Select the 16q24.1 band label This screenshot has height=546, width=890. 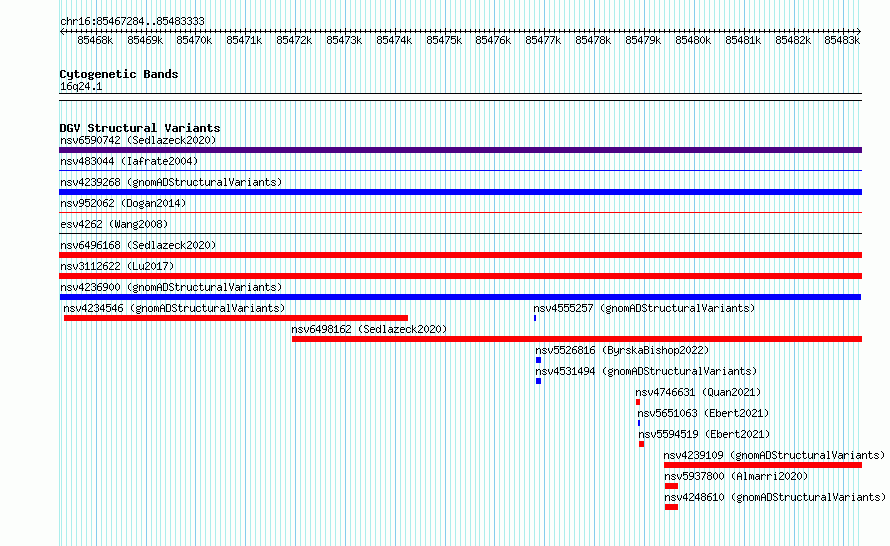pyautogui.click(x=81, y=86)
